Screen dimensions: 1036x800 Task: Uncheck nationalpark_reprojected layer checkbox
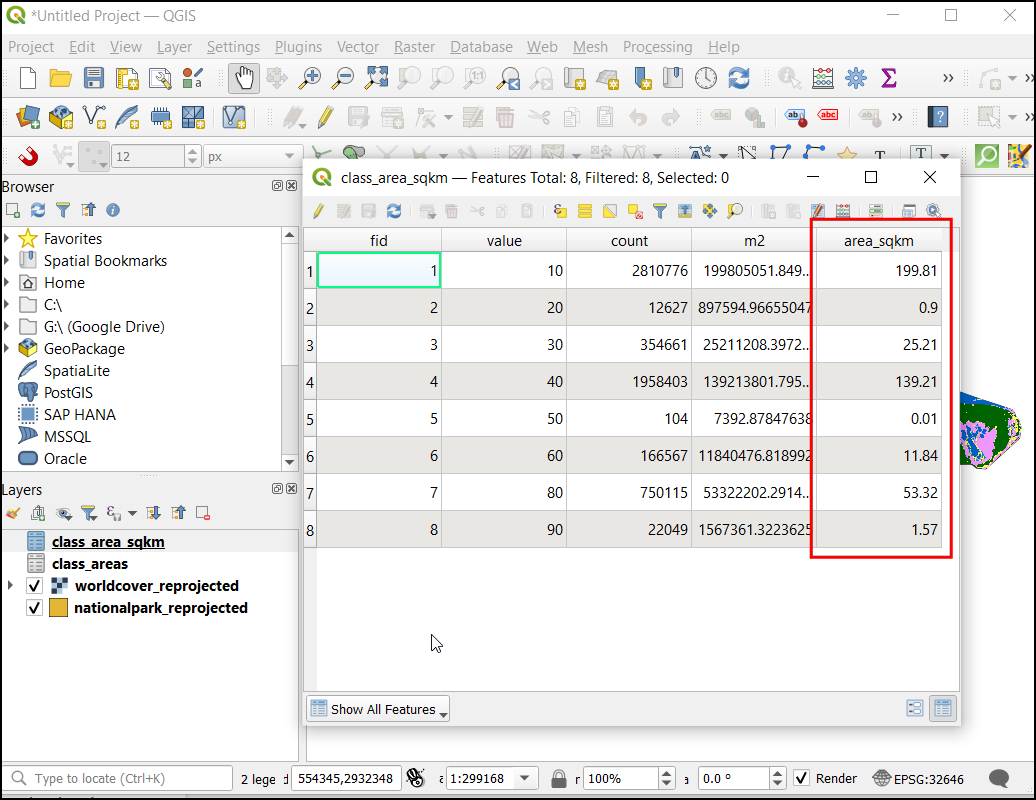coord(34,608)
